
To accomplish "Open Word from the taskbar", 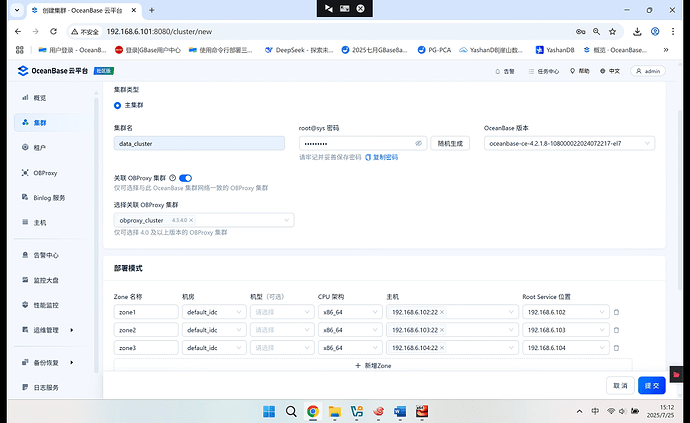I will [400, 411].
